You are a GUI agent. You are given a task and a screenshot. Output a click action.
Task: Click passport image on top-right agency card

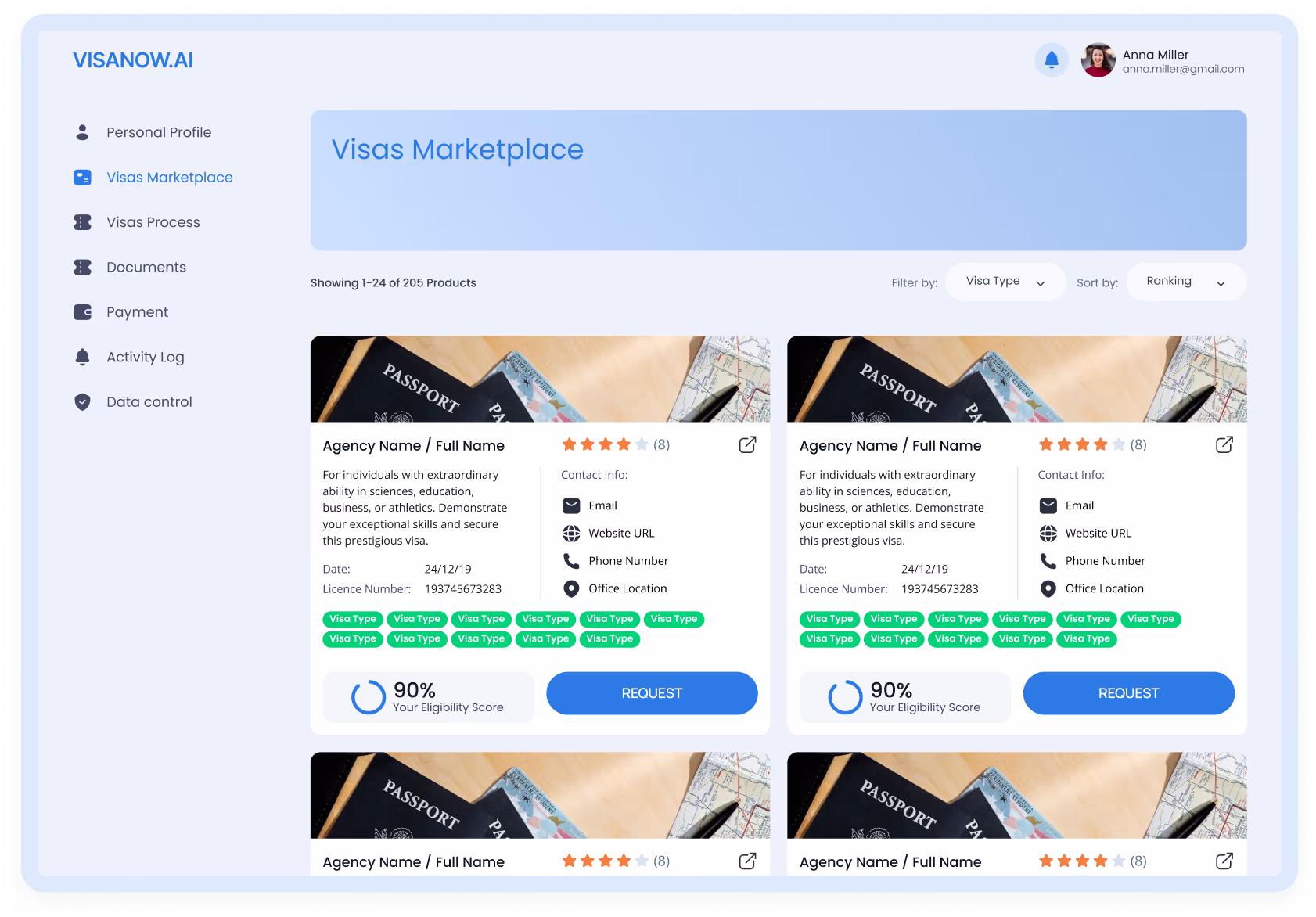(x=1017, y=379)
